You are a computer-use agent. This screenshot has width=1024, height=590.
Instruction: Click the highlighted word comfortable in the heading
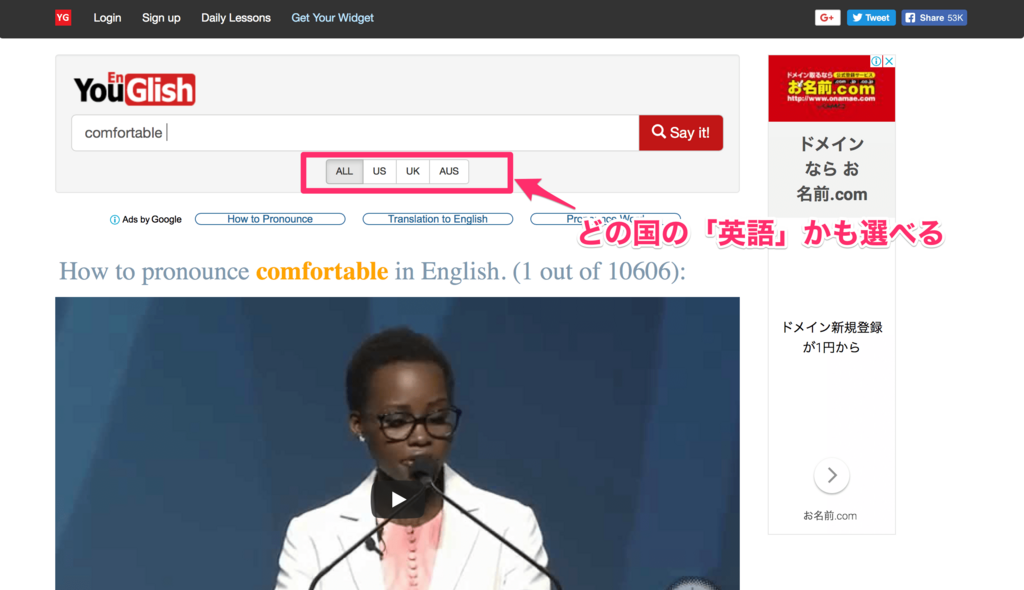pos(322,271)
